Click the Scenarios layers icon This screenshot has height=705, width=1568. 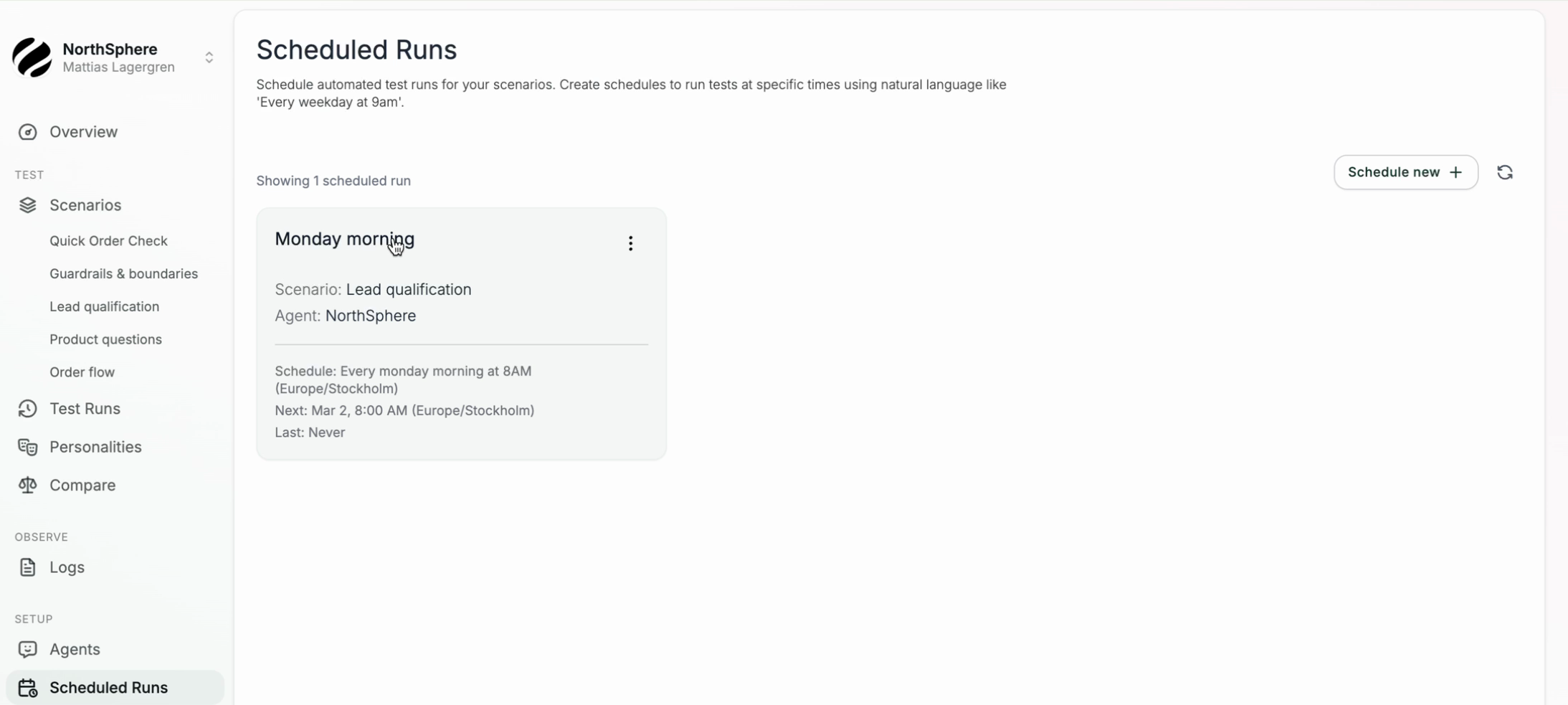tap(28, 205)
